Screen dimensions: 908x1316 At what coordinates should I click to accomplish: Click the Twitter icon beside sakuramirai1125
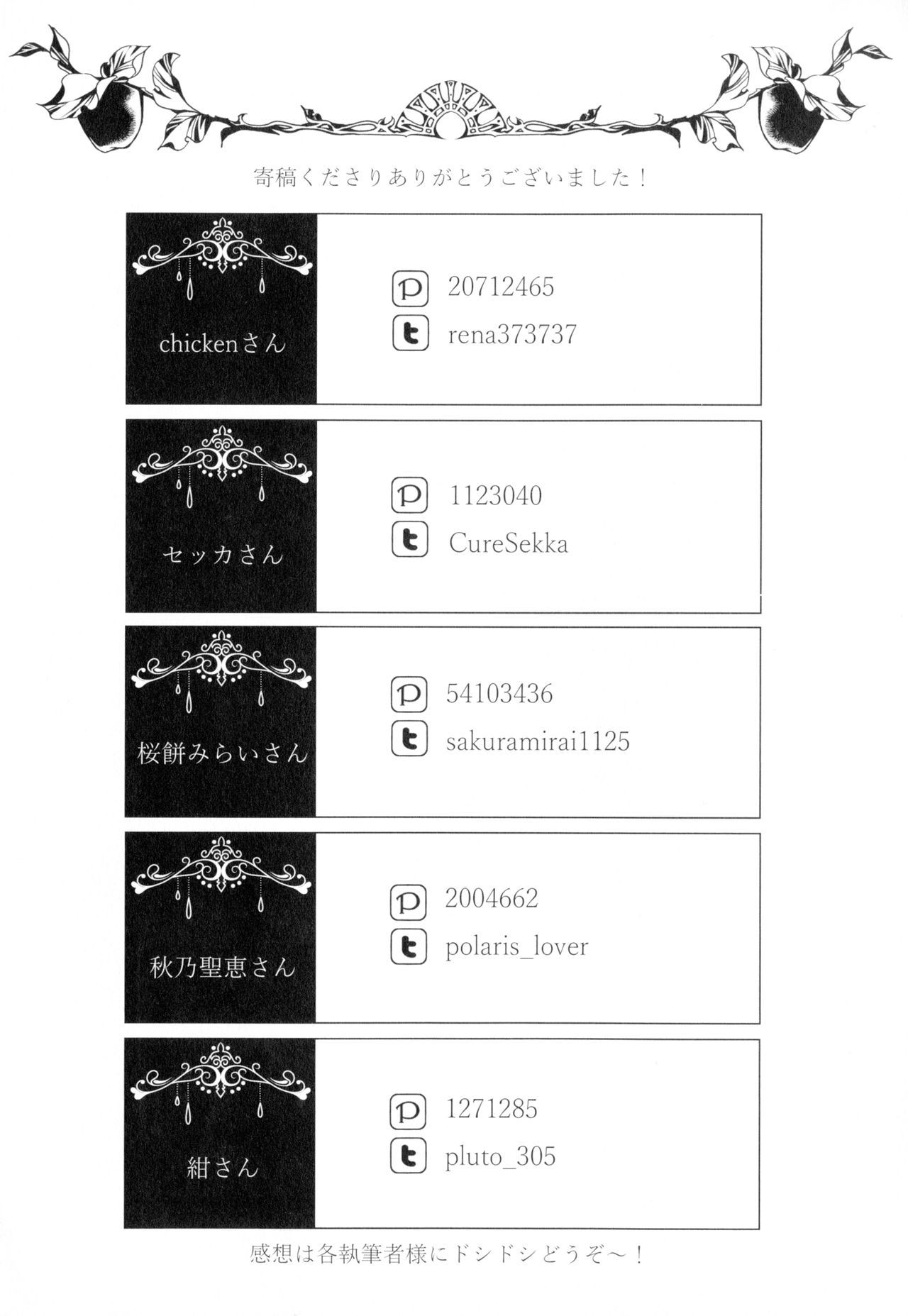point(409,739)
